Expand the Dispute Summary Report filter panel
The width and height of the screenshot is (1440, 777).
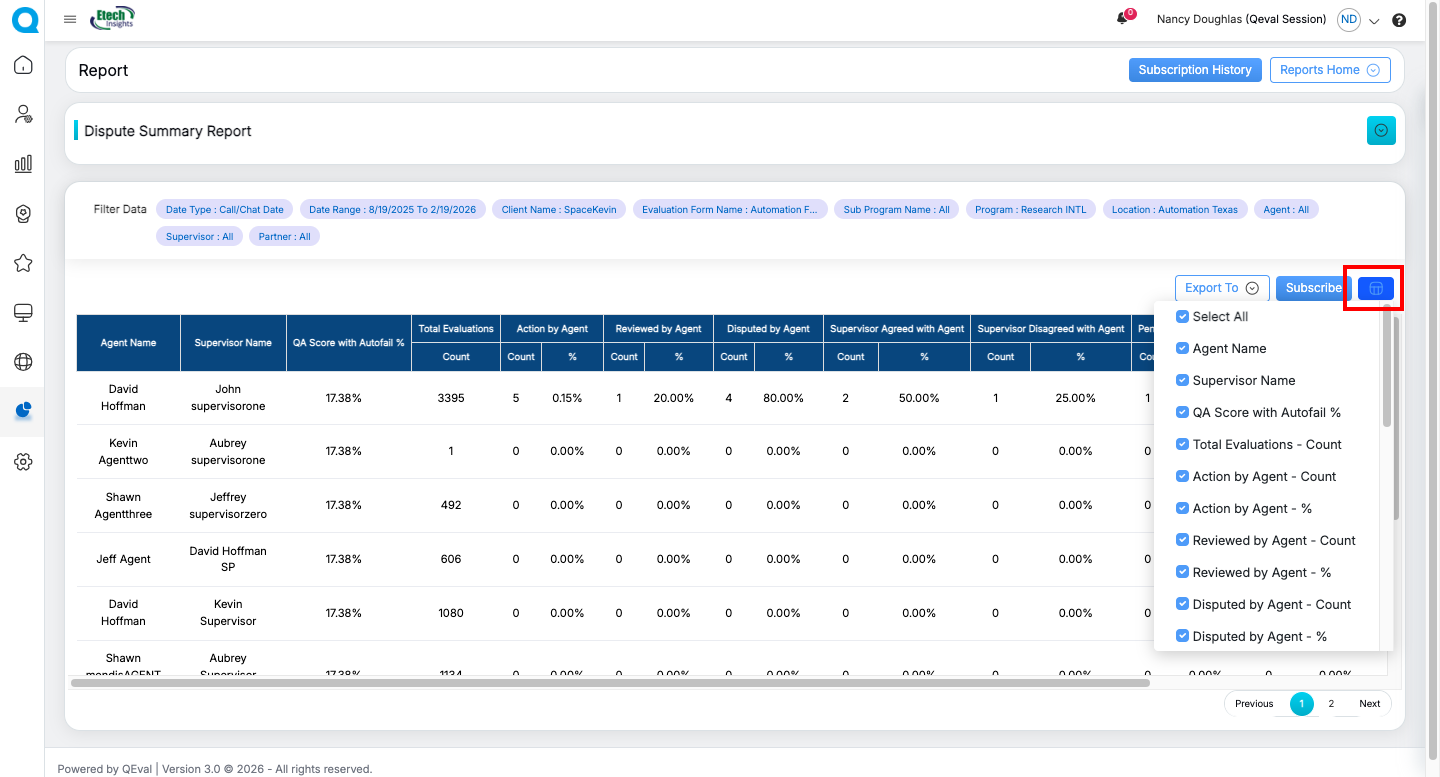(x=1380, y=131)
